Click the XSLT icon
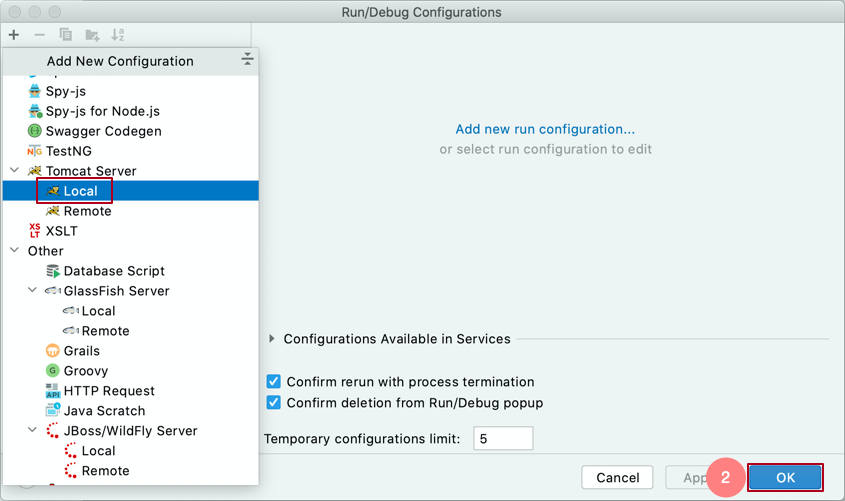 34,231
